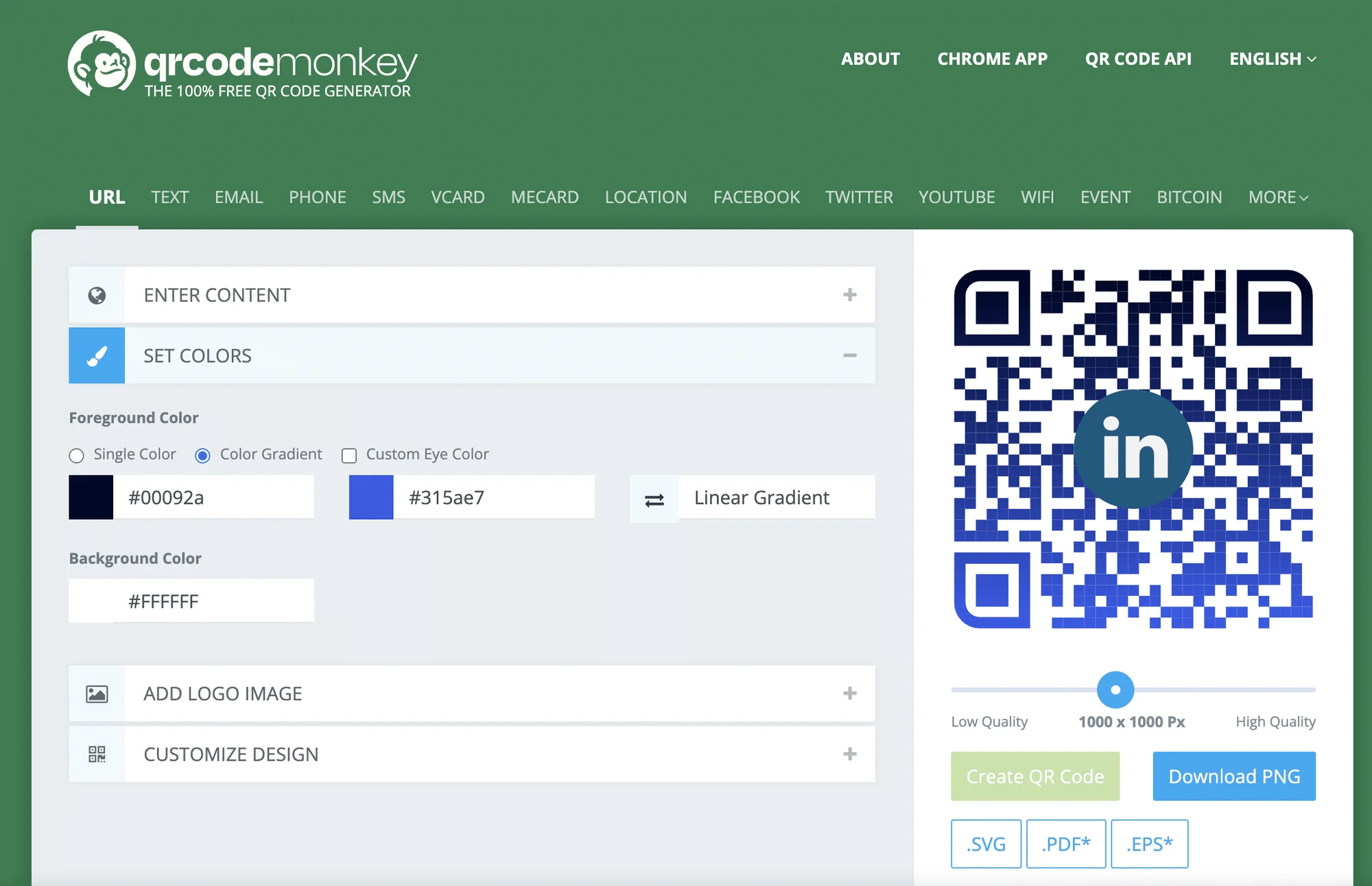Switch to the MeCard tab
Screen dimensions: 1372x886
(545, 197)
